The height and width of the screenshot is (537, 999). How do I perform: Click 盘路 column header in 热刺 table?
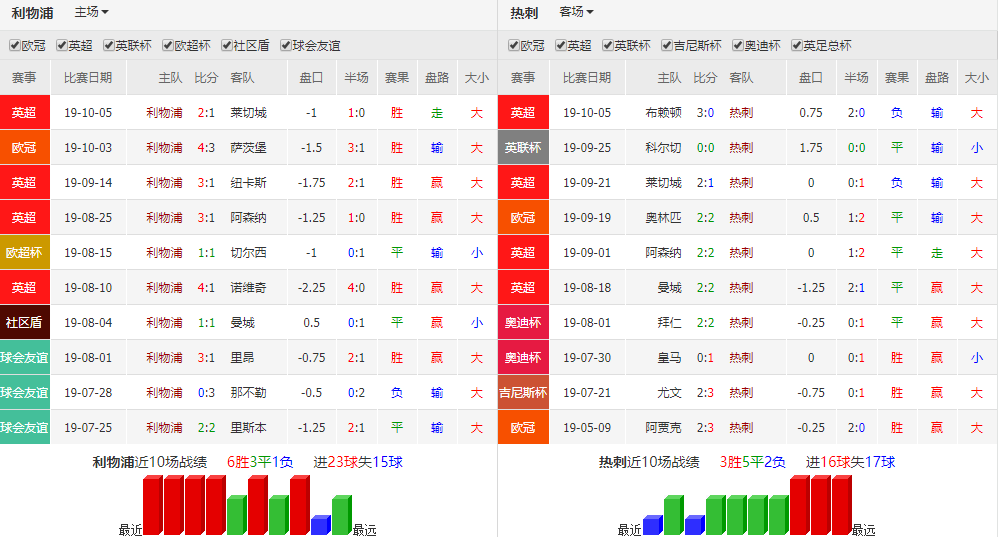[x=937, y=78]
